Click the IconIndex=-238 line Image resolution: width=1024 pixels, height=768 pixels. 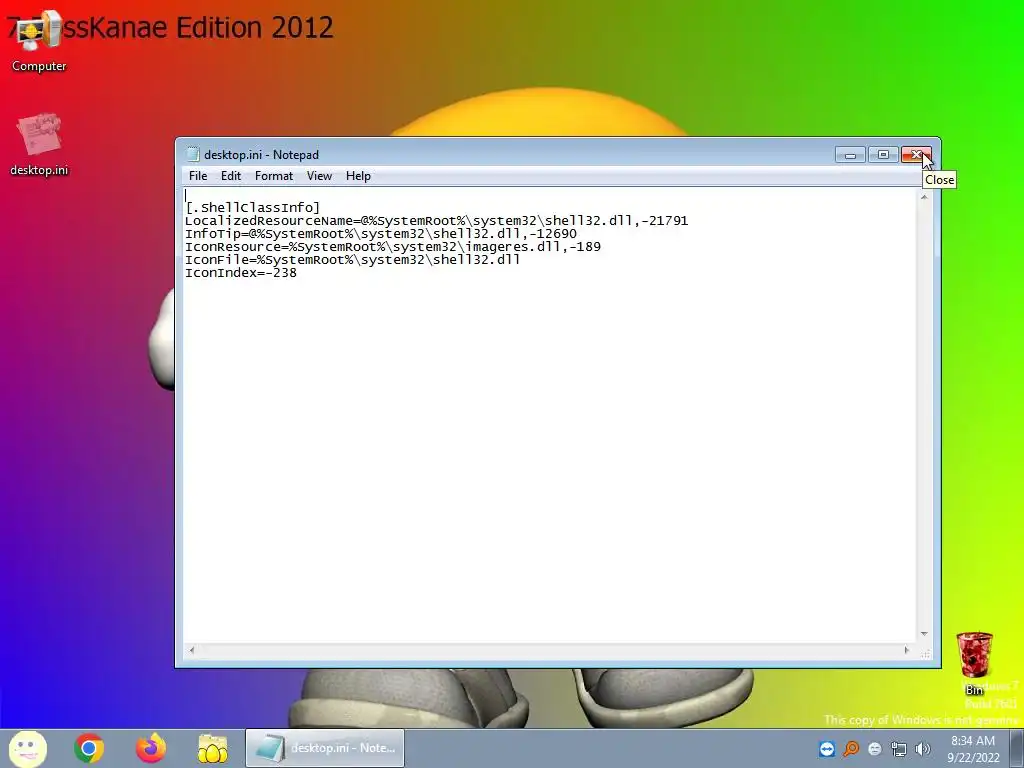241,273
